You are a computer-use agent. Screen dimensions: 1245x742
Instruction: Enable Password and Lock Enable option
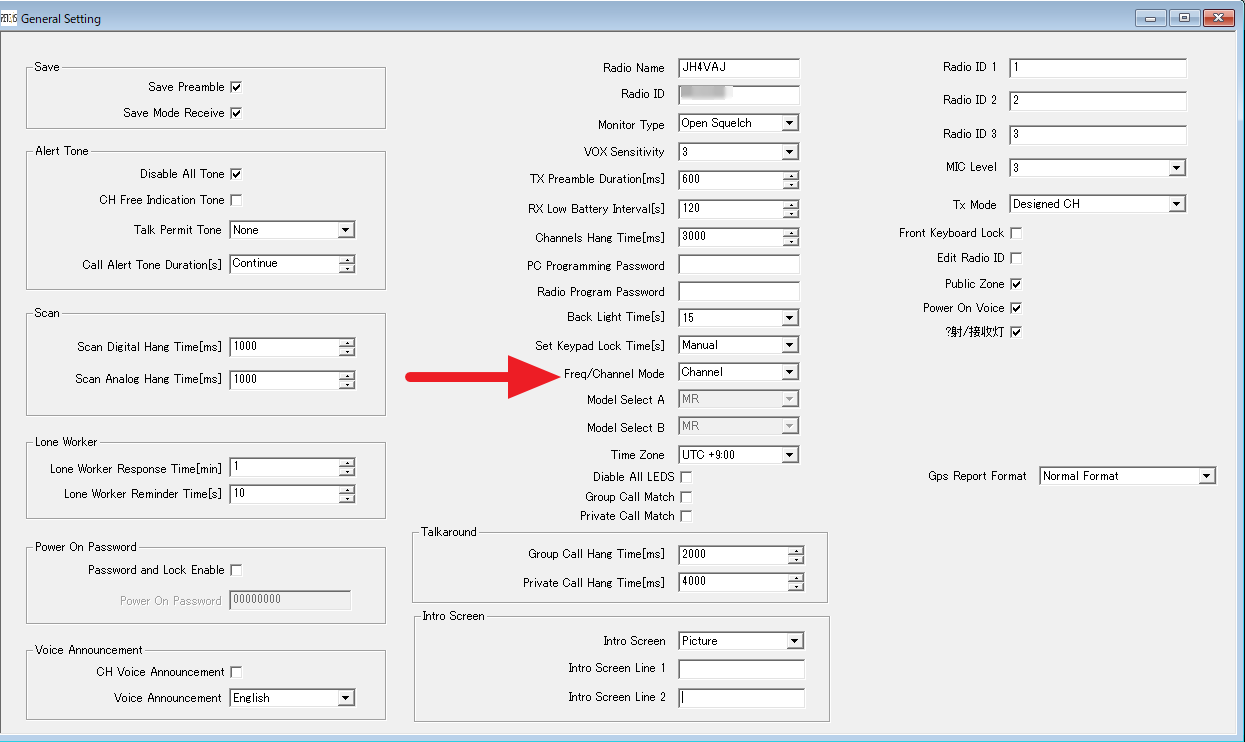(x=236, y=570)
